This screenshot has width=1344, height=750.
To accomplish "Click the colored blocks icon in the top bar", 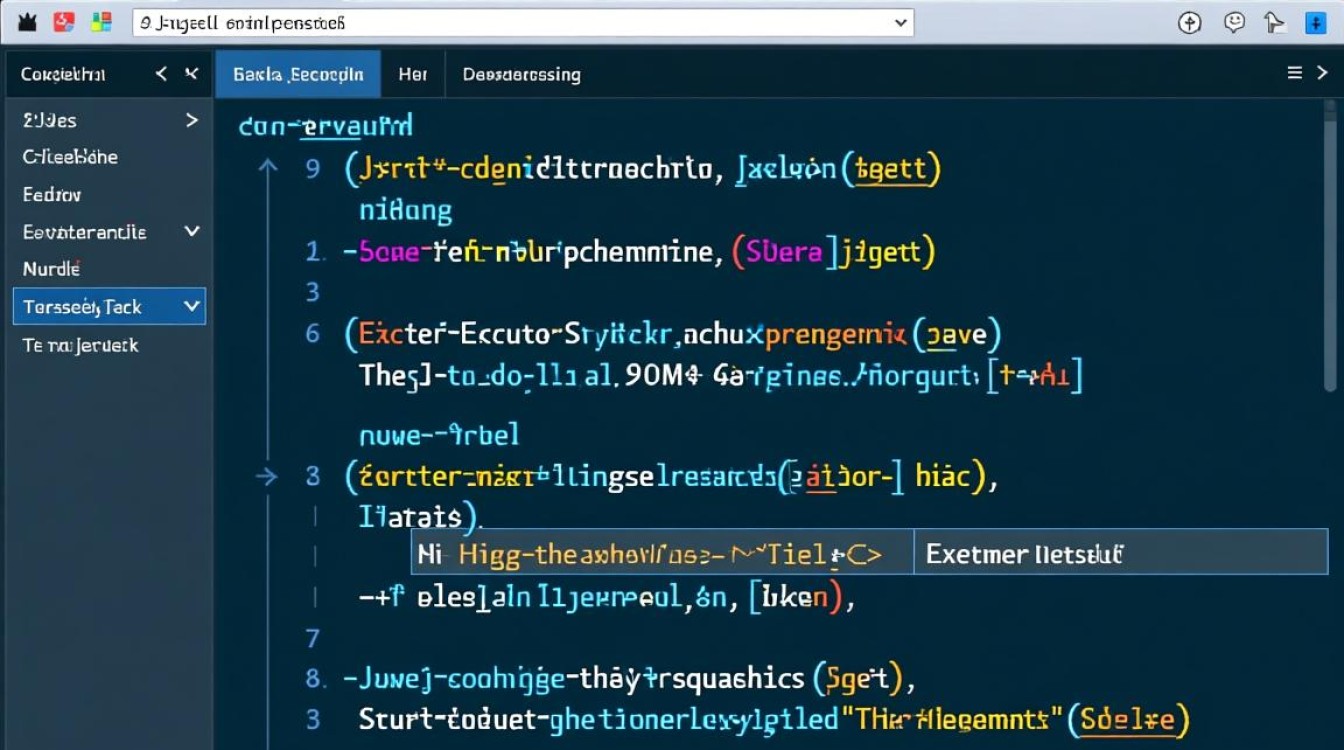I will (x=100, y=20).
